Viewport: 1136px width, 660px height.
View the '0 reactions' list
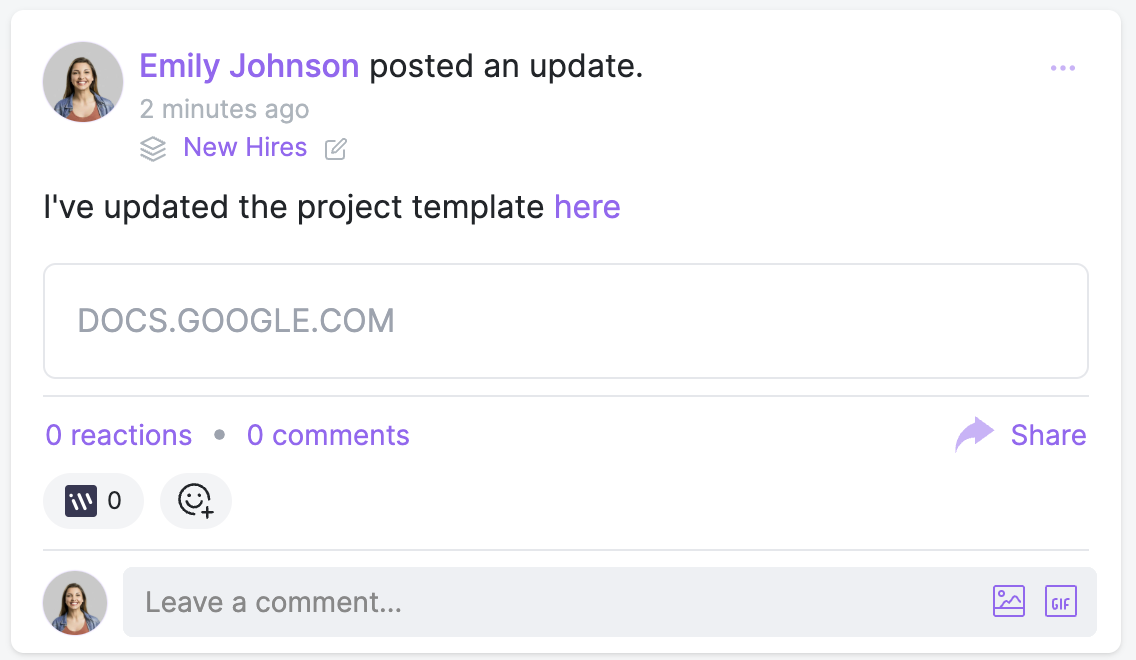pyautogui.click(x=119, y=435)
